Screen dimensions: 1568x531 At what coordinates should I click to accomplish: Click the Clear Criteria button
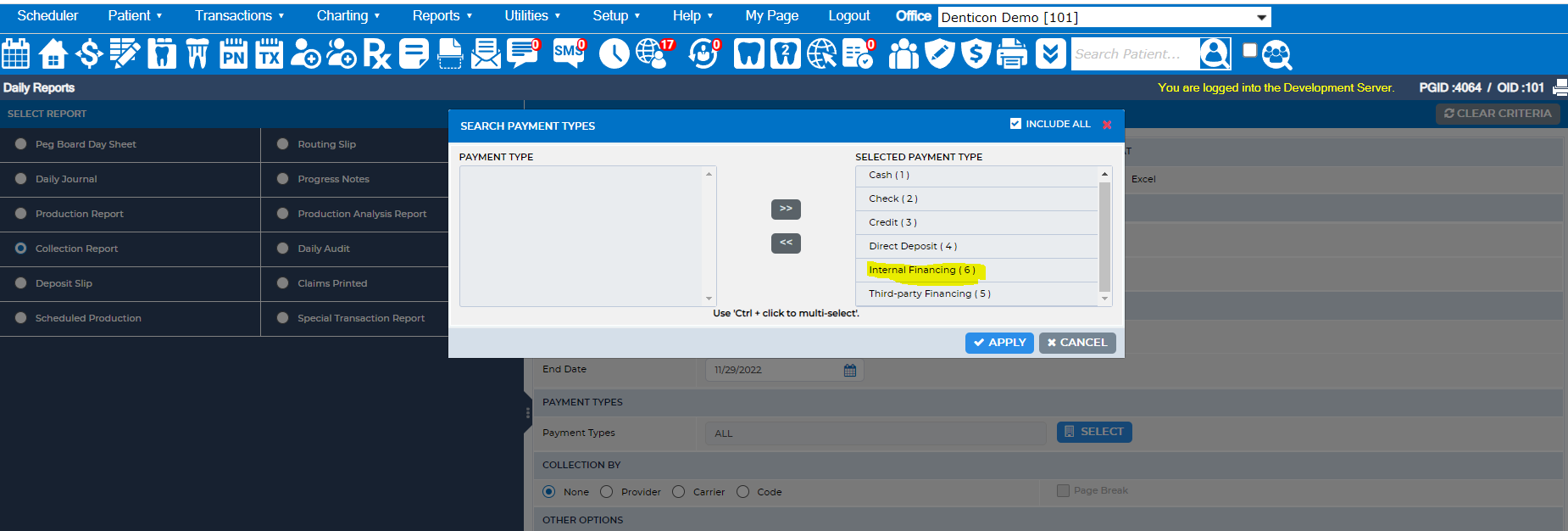tap(1498, 114)
